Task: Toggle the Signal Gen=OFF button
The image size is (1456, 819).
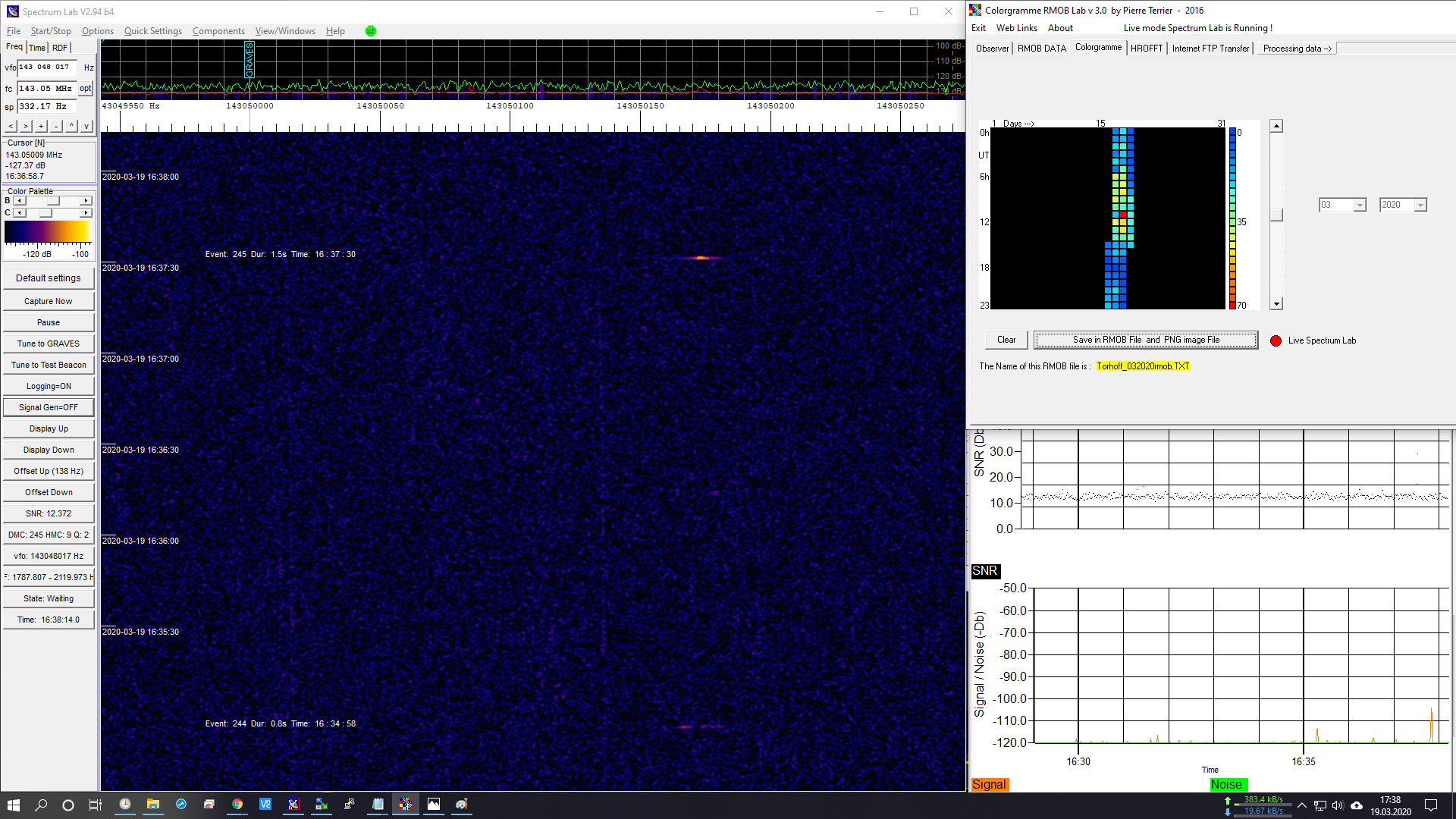Action: pos(49,408)
